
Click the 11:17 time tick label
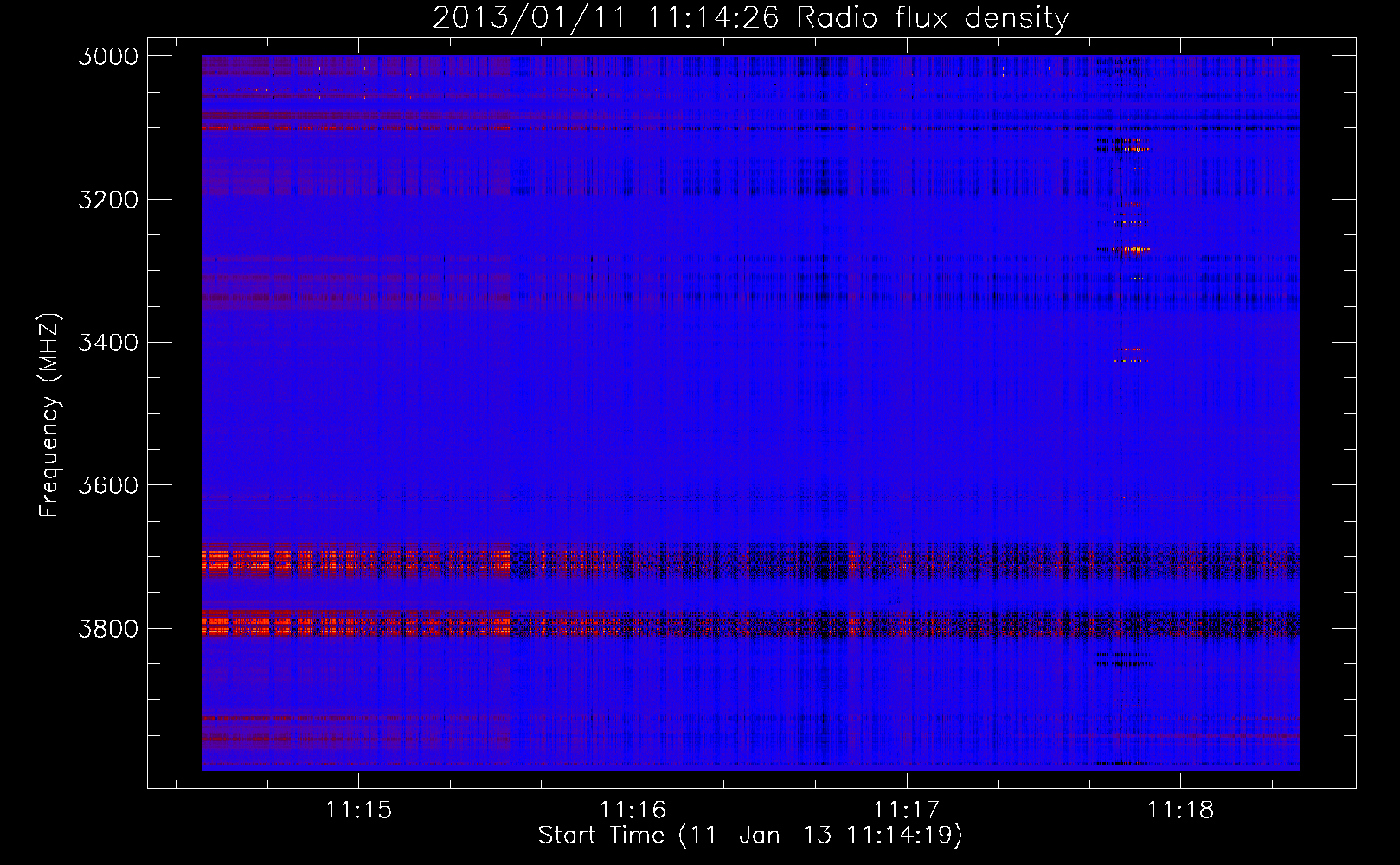pos(906,811)
